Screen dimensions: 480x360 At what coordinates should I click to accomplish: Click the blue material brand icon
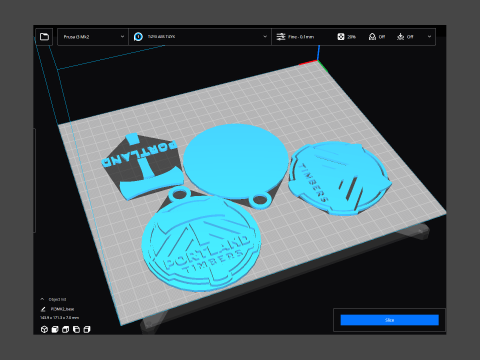point(138,37)
